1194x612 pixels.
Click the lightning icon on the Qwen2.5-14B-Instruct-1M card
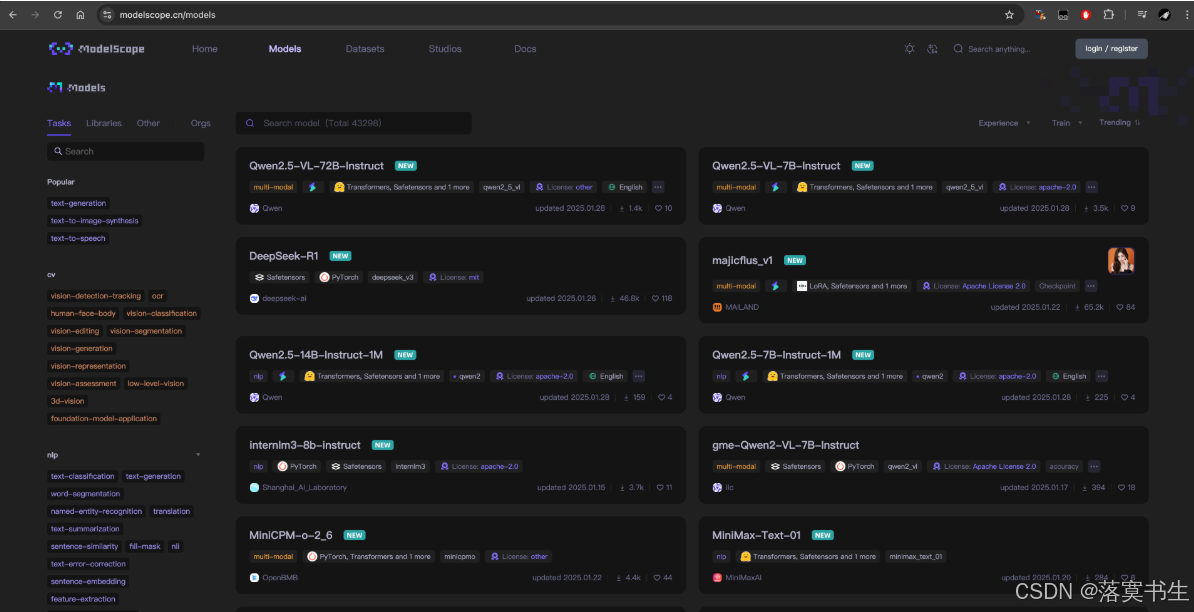283,376
